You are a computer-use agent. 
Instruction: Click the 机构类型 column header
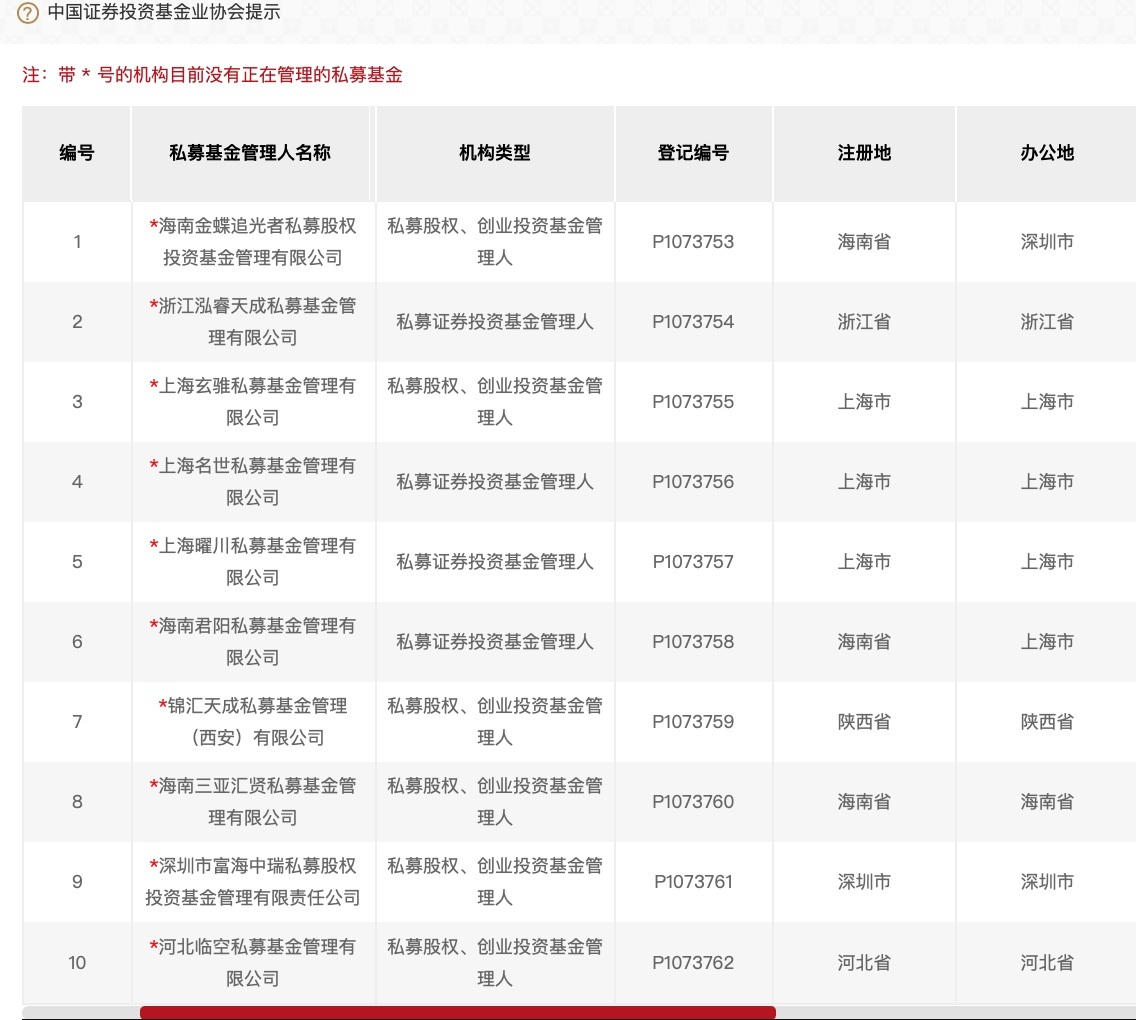495,153
